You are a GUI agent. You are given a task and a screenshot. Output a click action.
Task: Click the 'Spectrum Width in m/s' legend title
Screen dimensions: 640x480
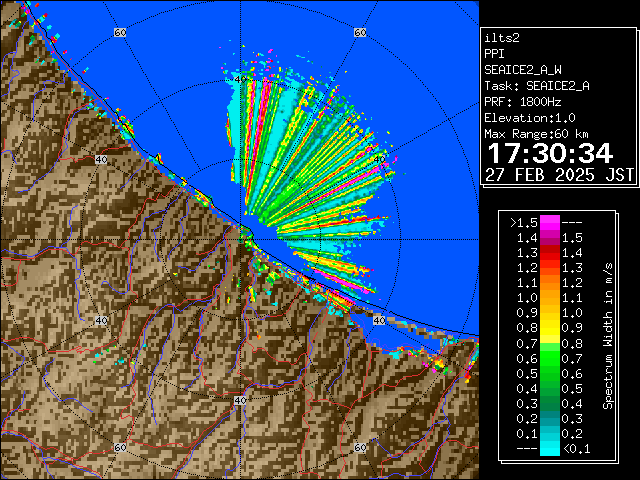pyautogui.click(x=608, y=336)
